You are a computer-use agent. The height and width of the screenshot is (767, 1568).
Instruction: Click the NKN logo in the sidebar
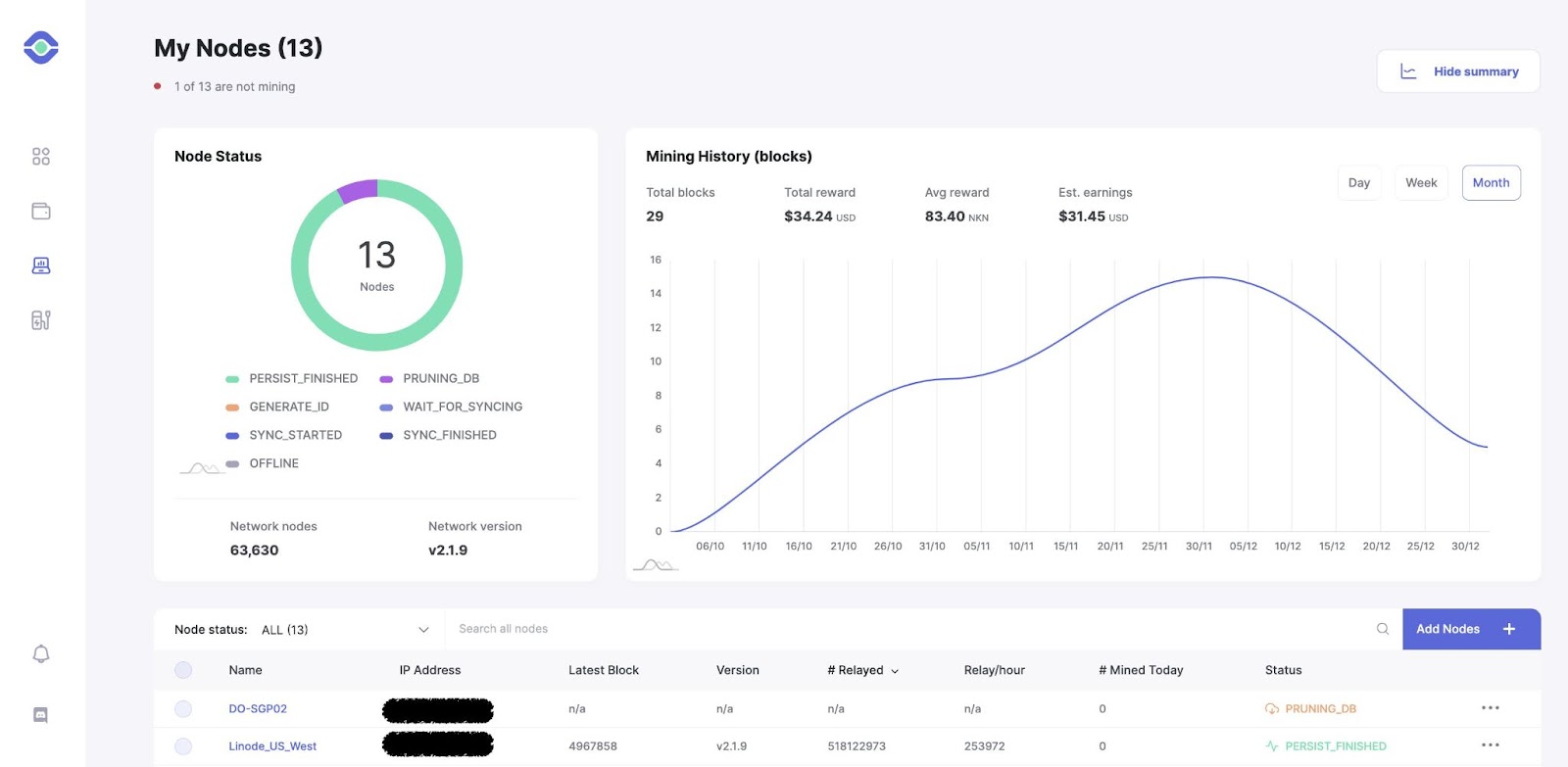tap(41, 47)
